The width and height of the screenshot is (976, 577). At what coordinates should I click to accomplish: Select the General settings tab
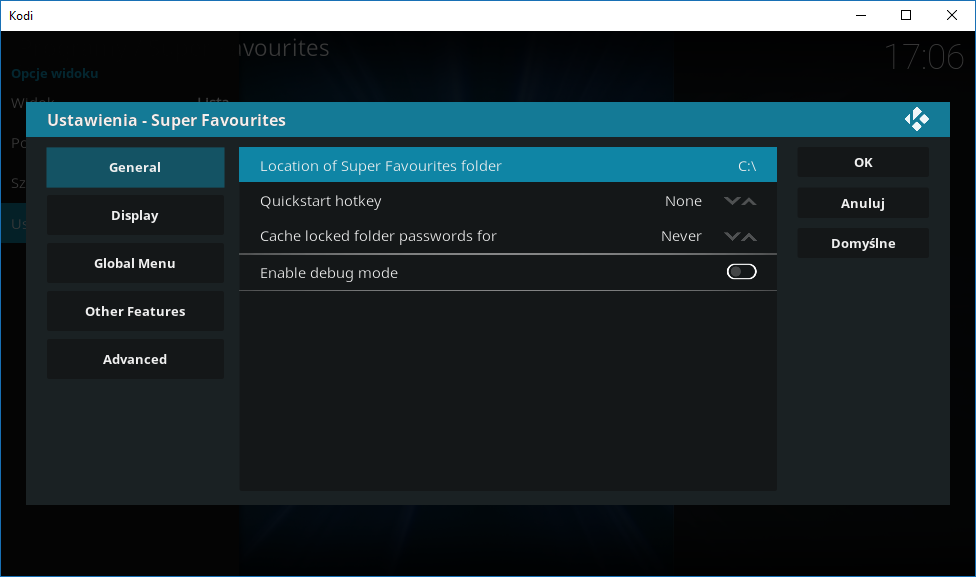pos(135,167)
